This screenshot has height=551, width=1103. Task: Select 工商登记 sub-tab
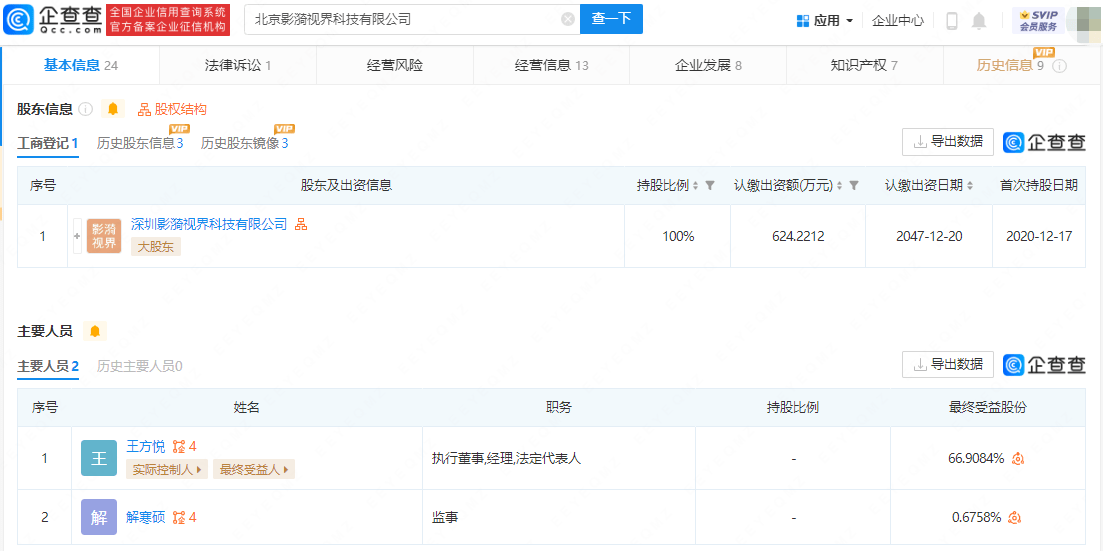click(48, 143)
